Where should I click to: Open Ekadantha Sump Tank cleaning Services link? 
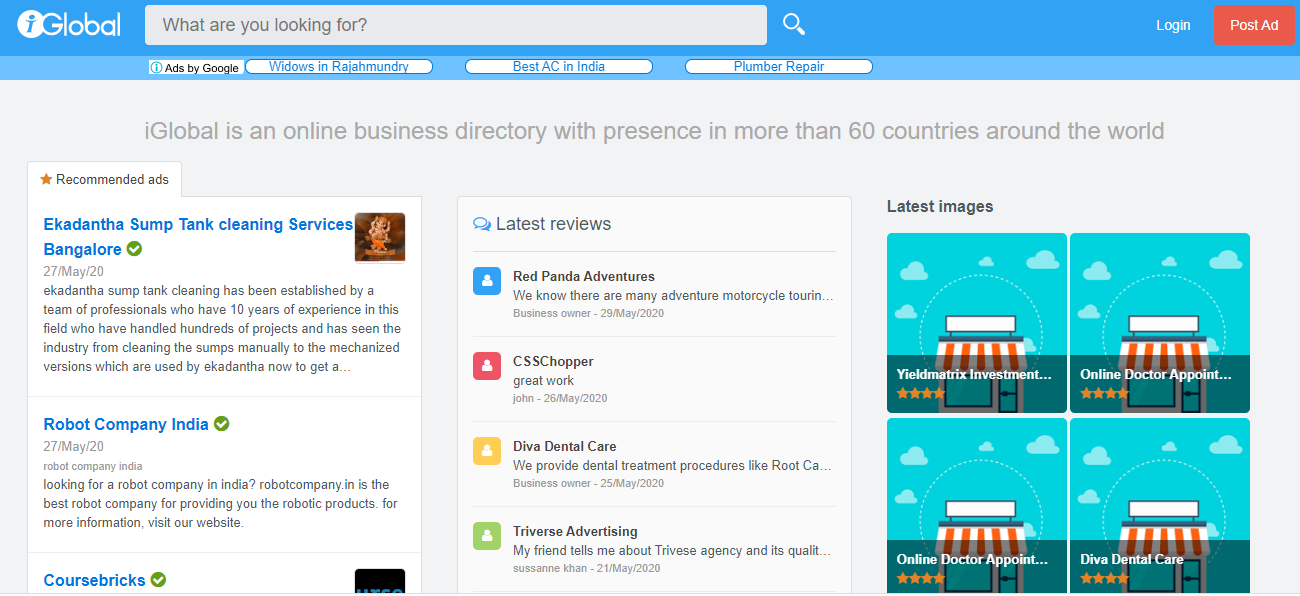198,237
